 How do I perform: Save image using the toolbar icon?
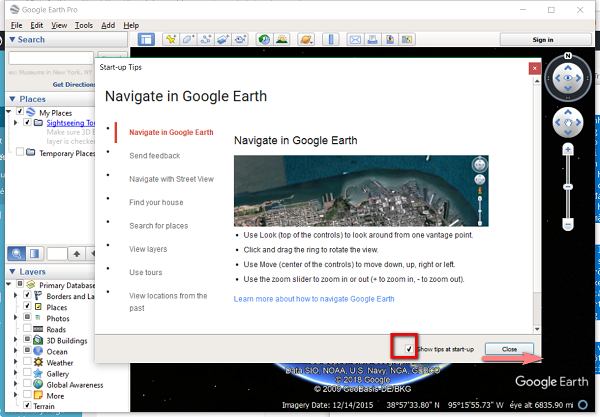click(390, 39)
